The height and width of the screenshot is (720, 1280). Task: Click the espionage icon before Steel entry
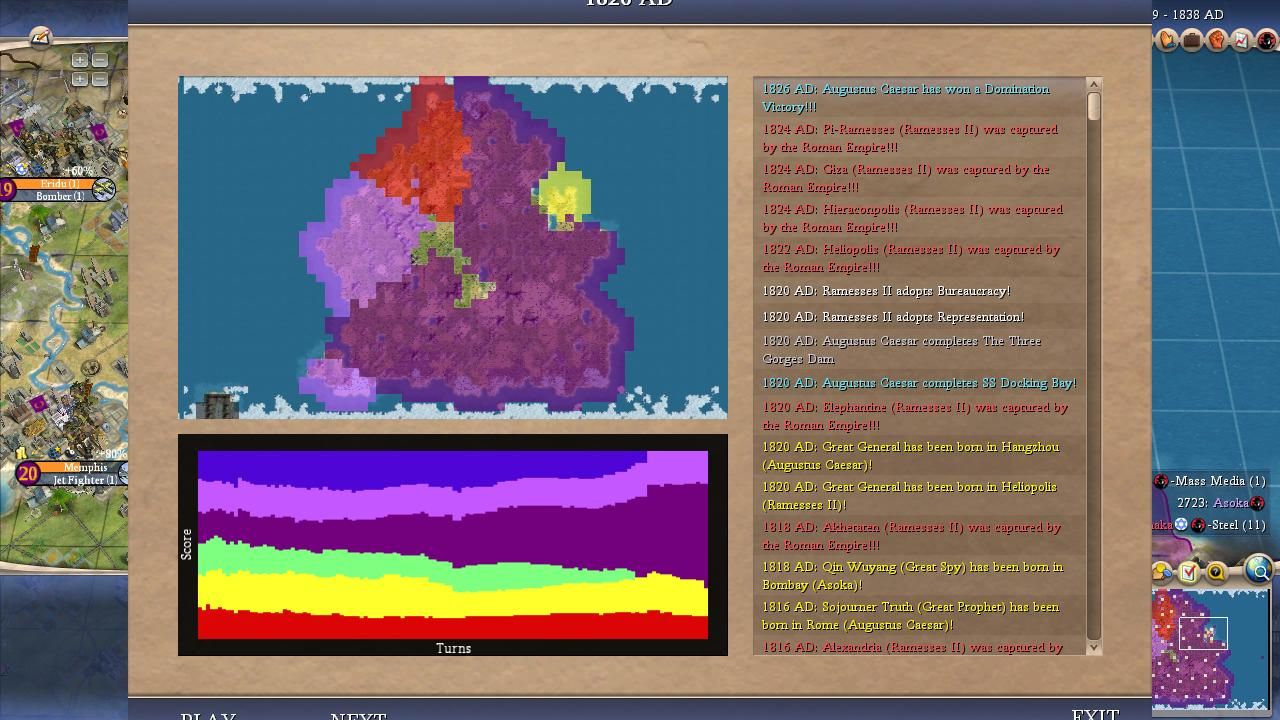tap(1198, 525)
